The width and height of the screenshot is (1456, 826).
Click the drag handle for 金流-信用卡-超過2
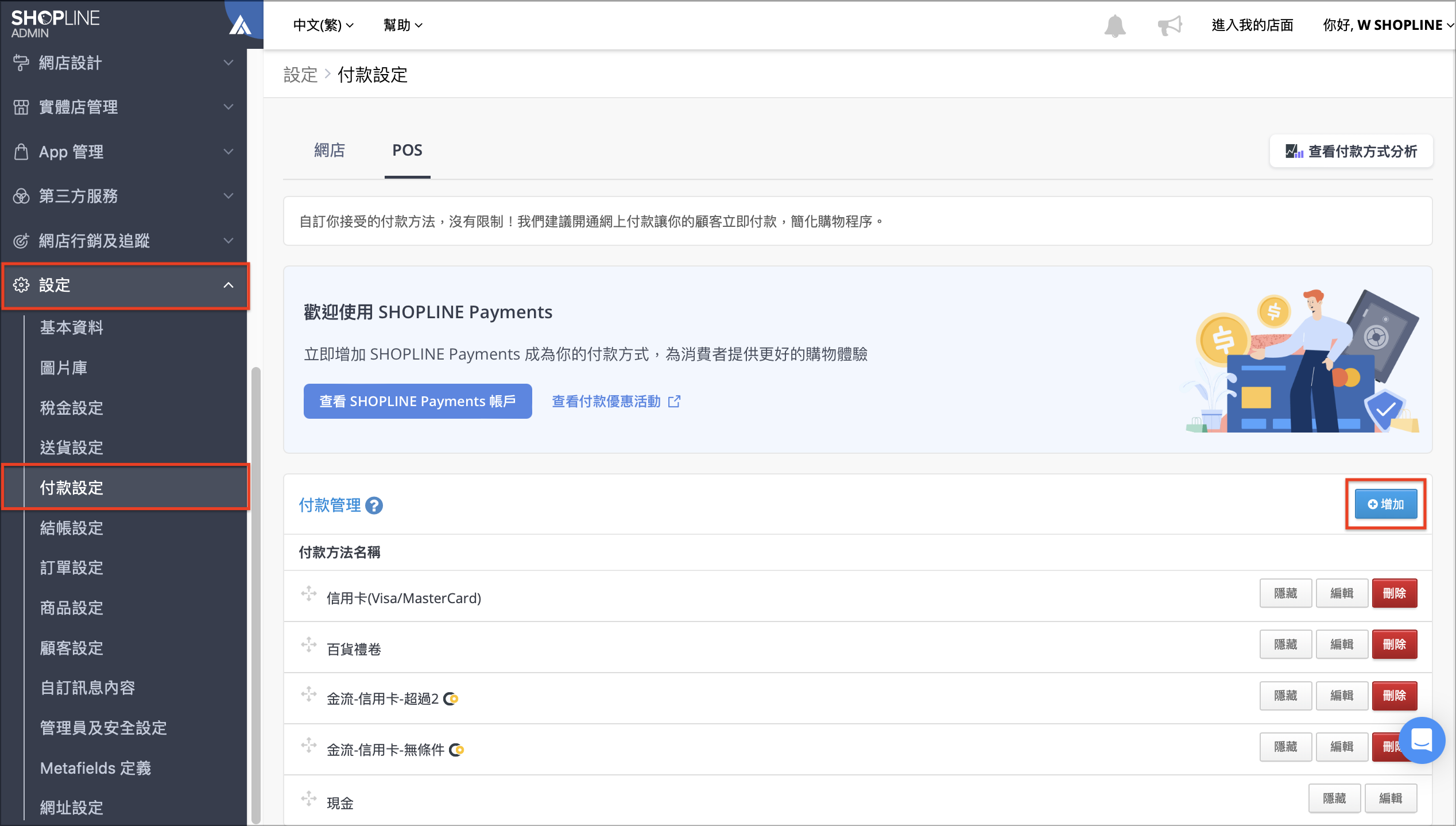tap(309, 694)
